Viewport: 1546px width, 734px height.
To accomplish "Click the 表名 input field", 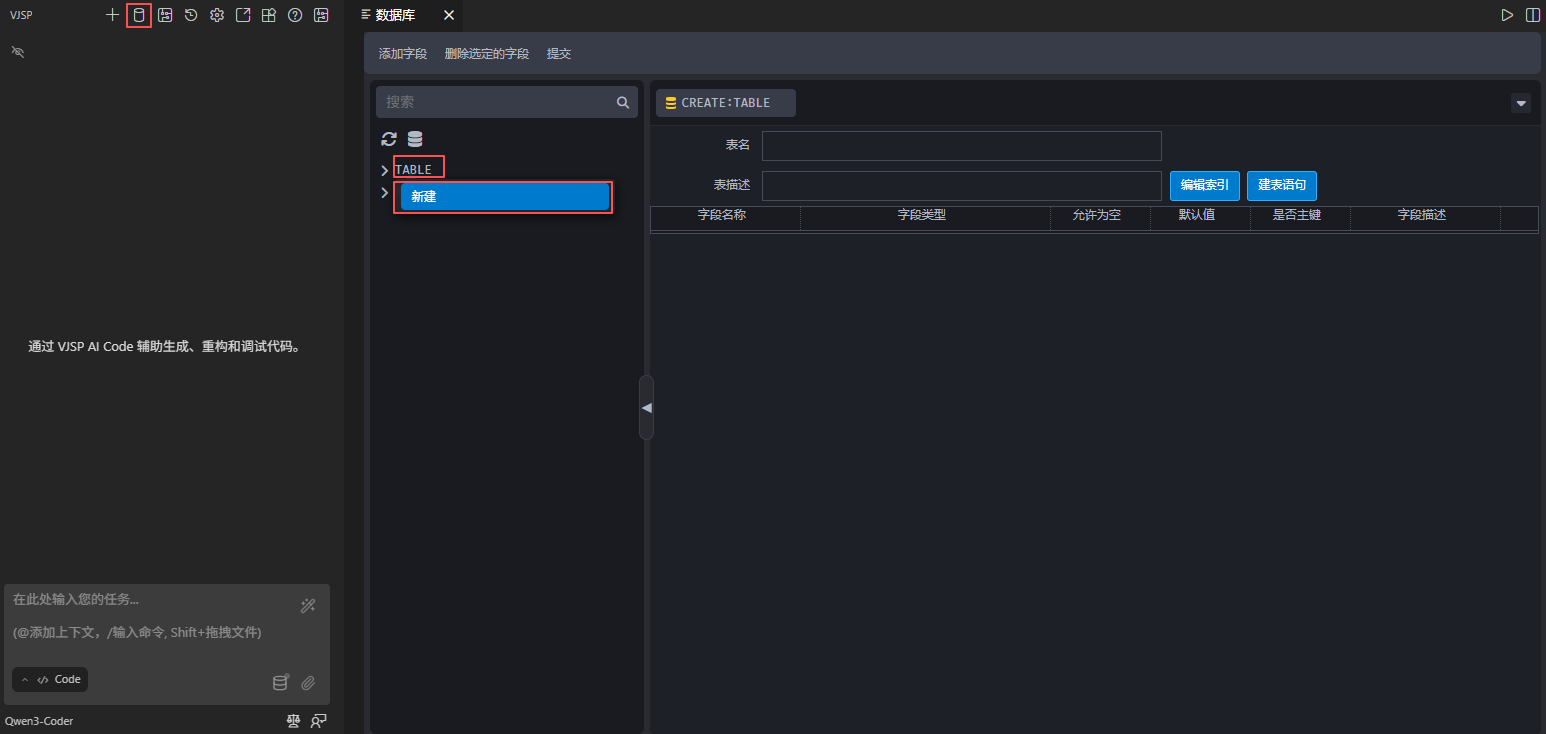I will pyautogui.click(x=961, y=146).
